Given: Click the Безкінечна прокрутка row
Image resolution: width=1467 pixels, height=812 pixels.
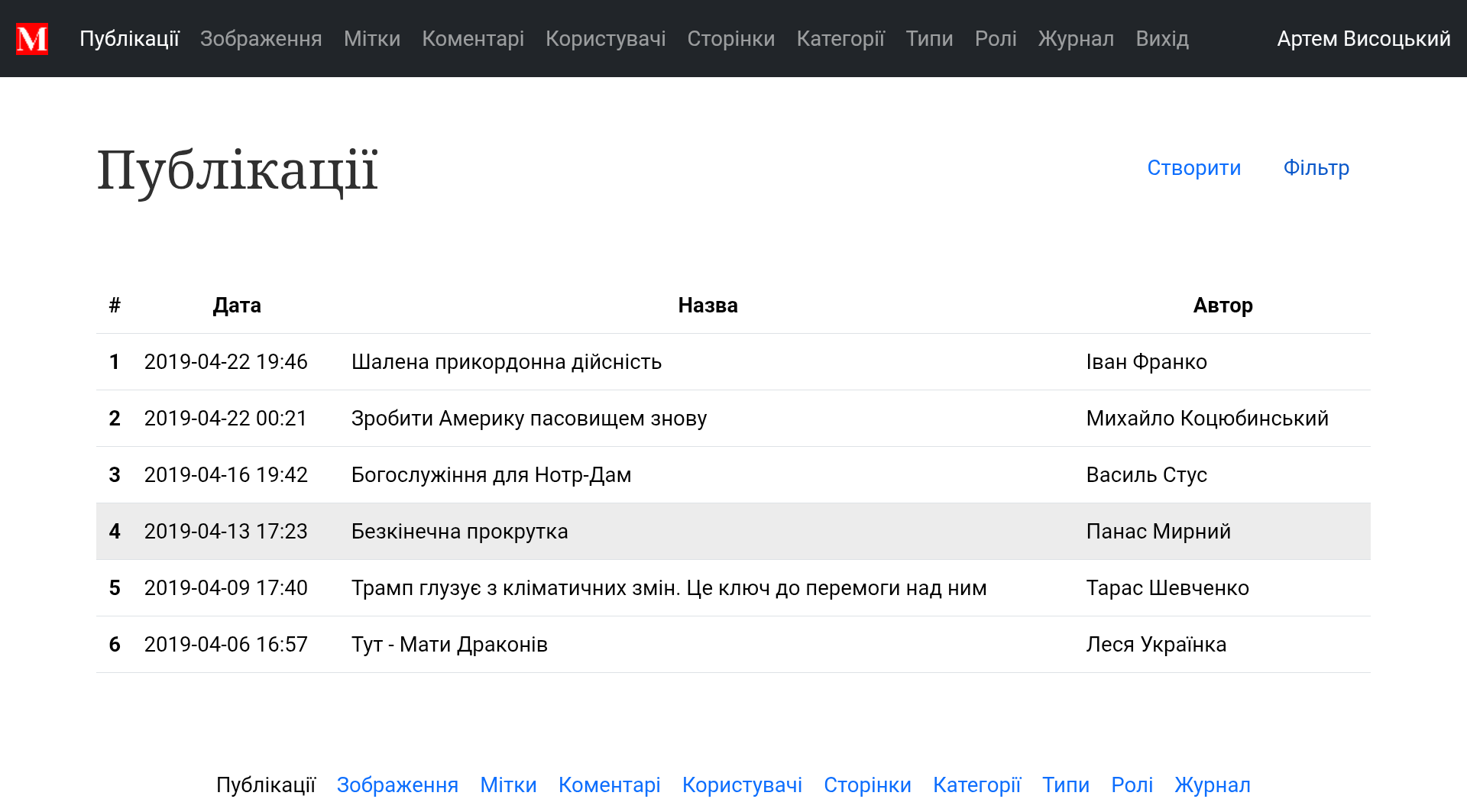Looking at the screenshot, I should [x=459, y=532].
